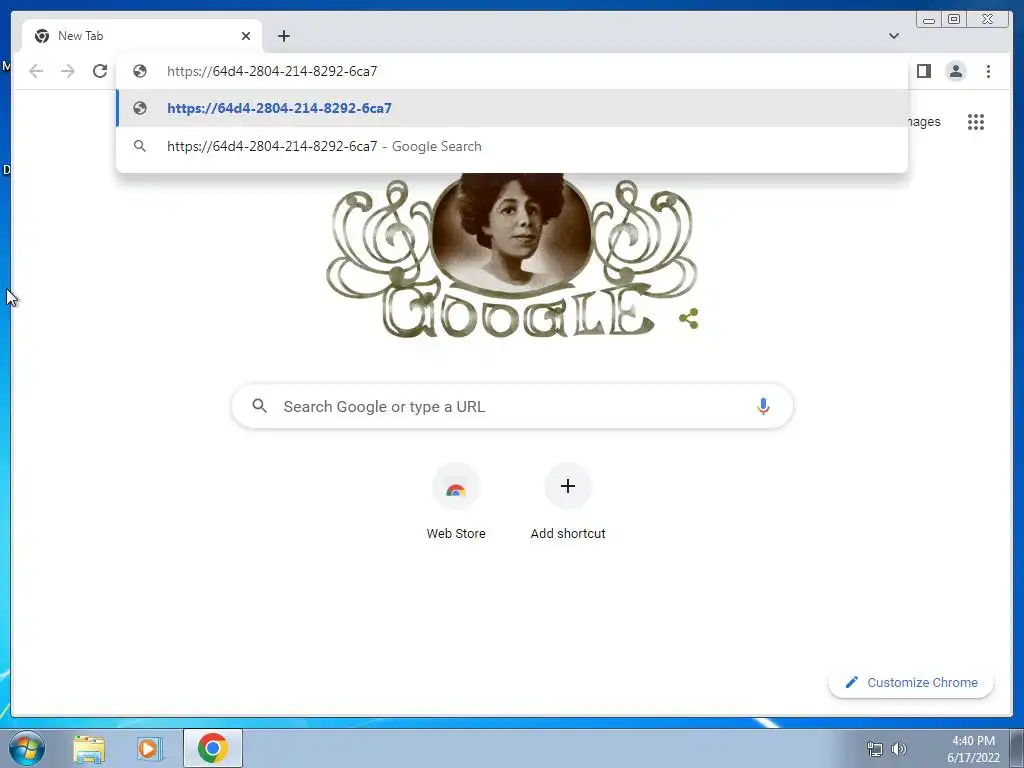Open the Google apps grid

point(976,122)
